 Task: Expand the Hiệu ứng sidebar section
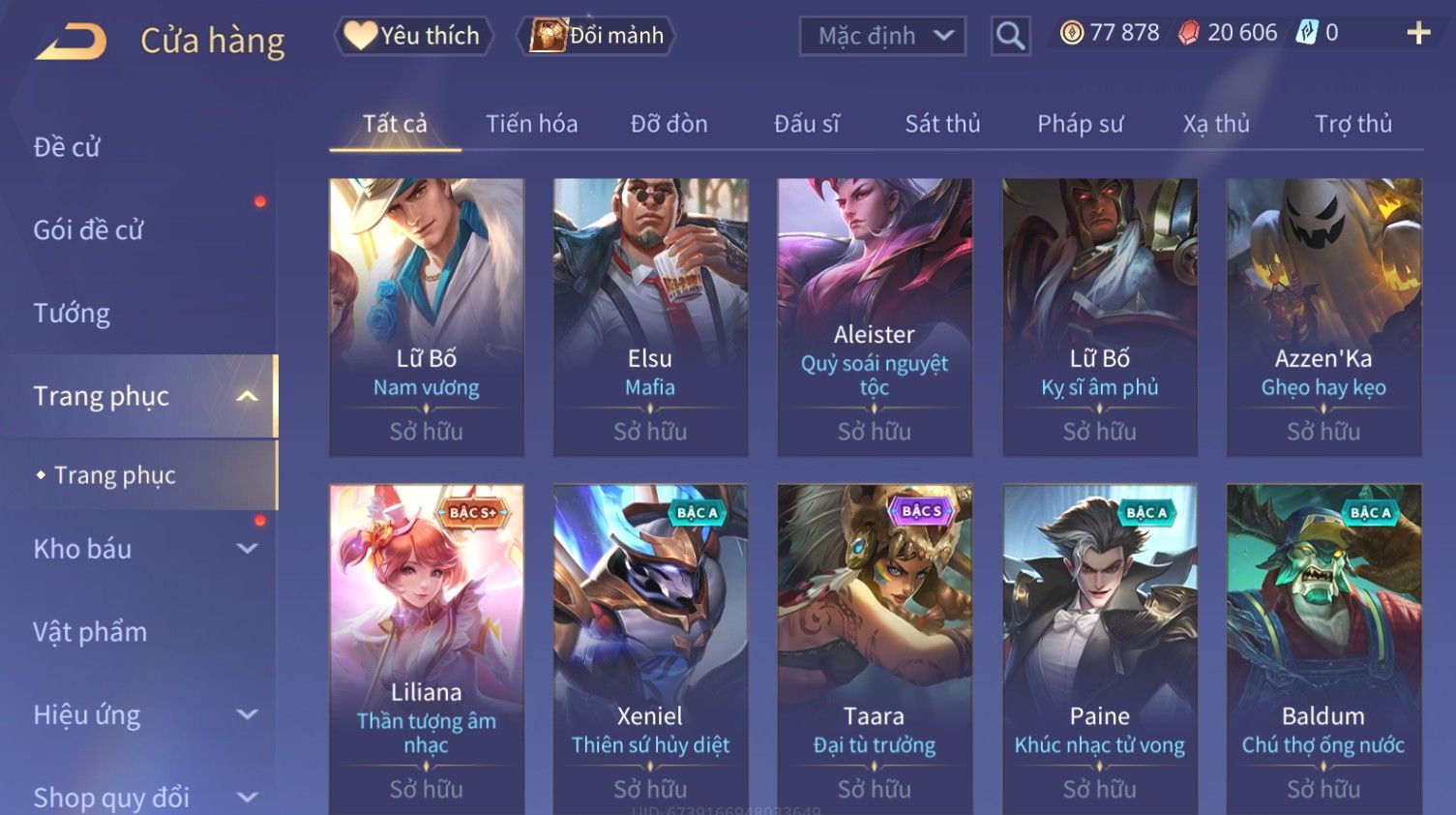point(248,715)
